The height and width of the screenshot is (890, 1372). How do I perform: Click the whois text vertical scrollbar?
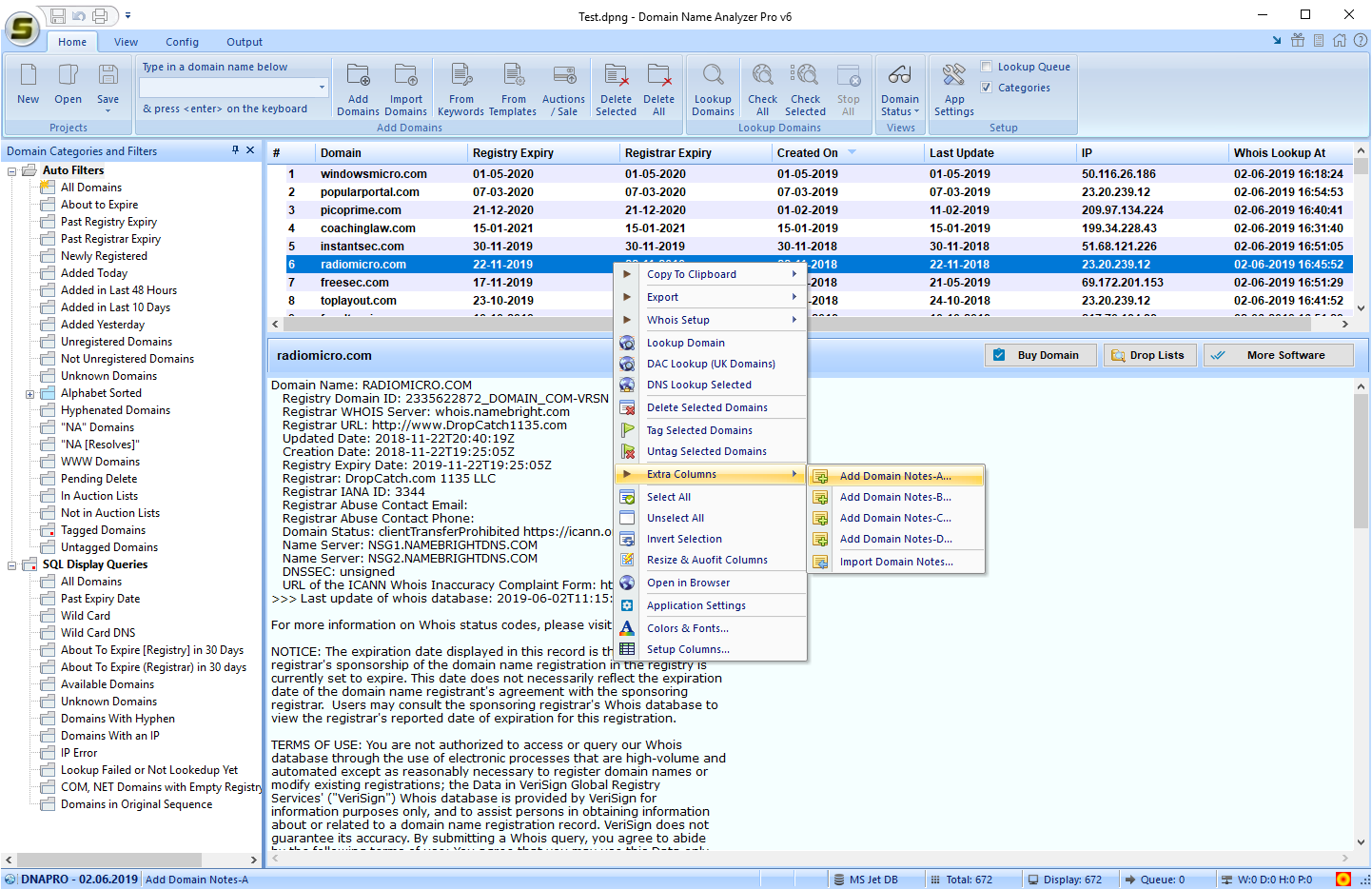(x=1361, y=615)
